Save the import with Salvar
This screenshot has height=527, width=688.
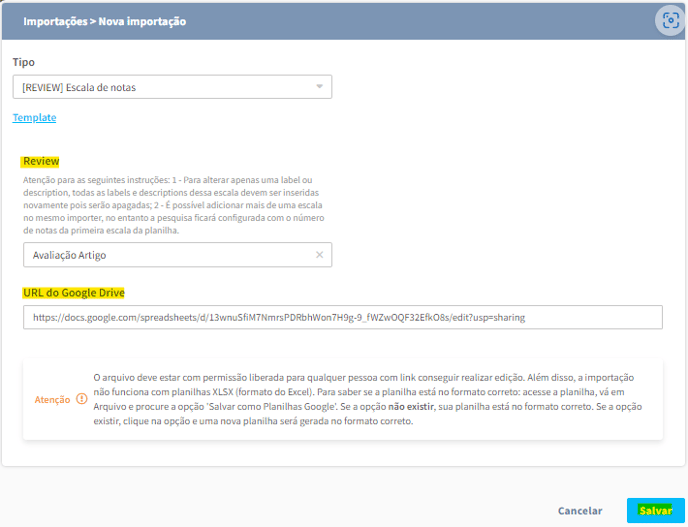pyautogui.click(x=656, y=510)
